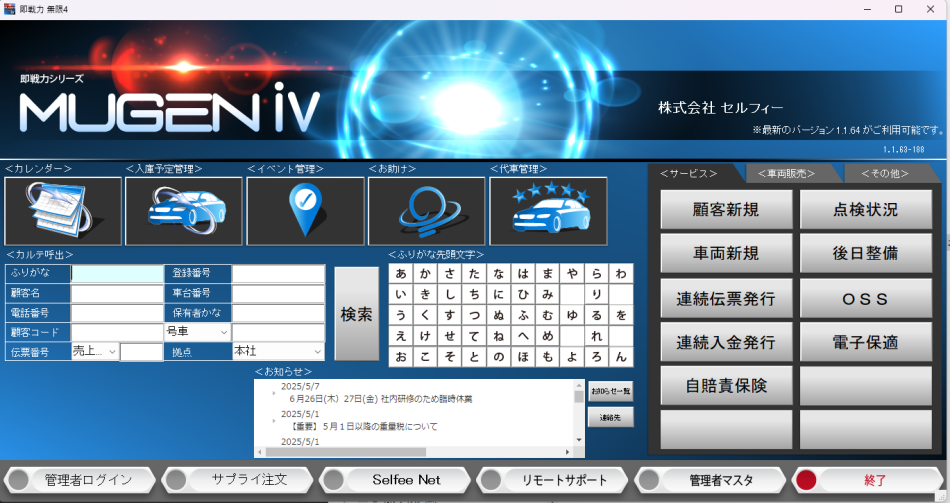Focus the 保有者かな input field
Viewport: 950px width, 503px height.
(279, 313)
